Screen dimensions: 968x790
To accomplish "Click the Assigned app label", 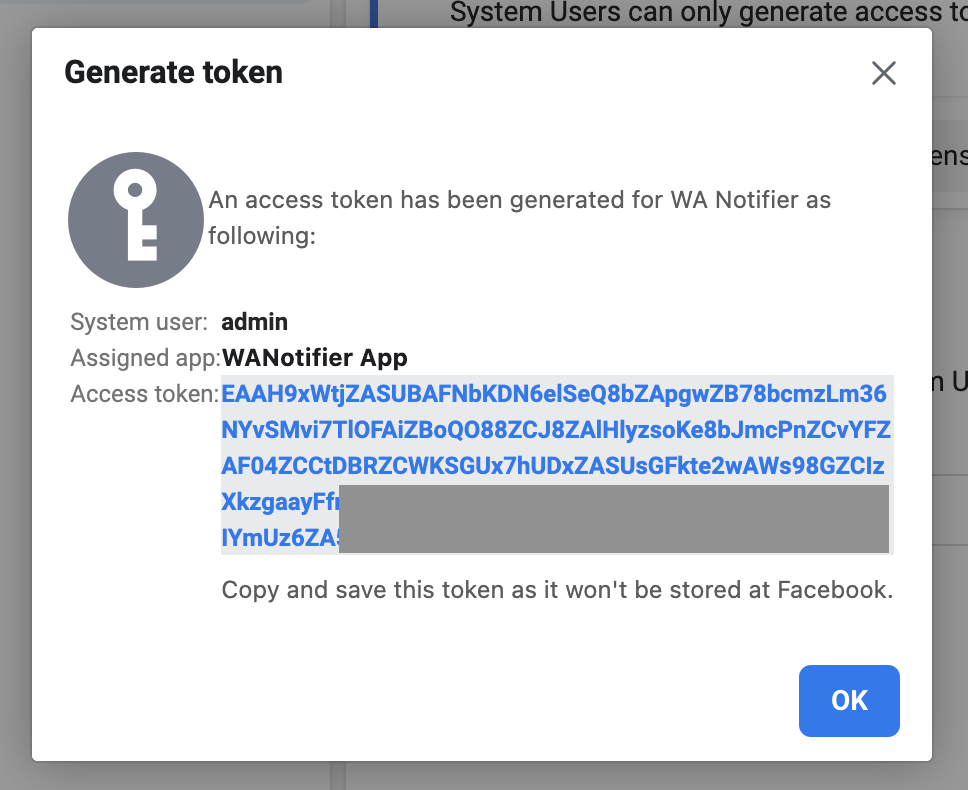I will (x=146, y=357).
